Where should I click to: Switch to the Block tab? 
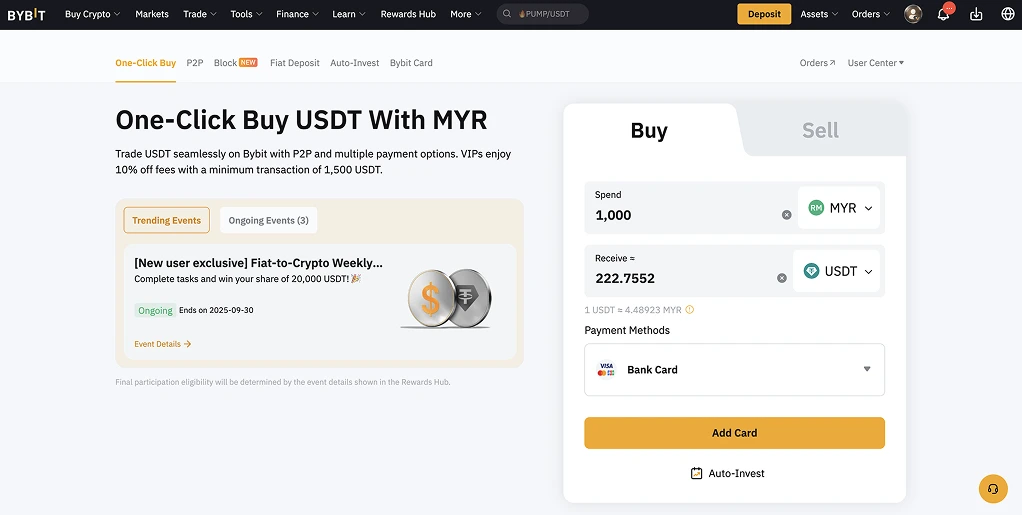point(235,63)
